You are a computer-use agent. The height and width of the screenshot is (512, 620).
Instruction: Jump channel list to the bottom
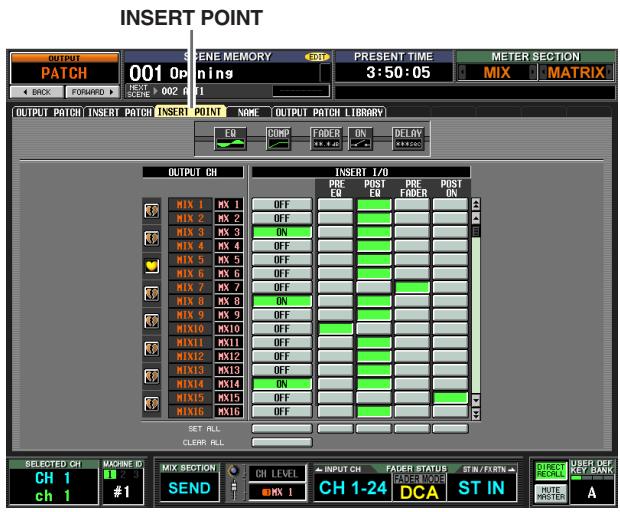[x=476, y=414]
